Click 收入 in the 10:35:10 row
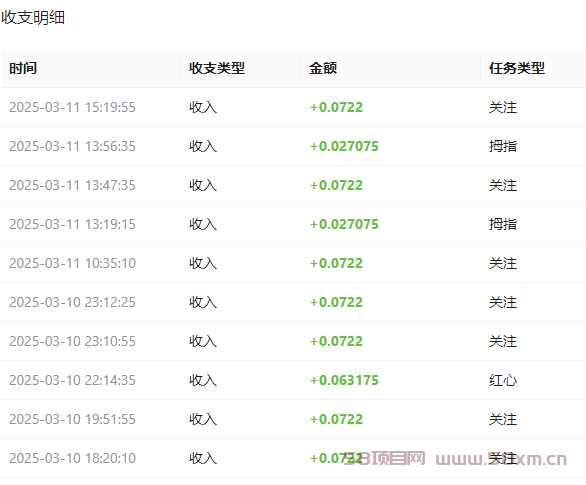The height and width of the screenshot is (485, 586). [203, 263]
